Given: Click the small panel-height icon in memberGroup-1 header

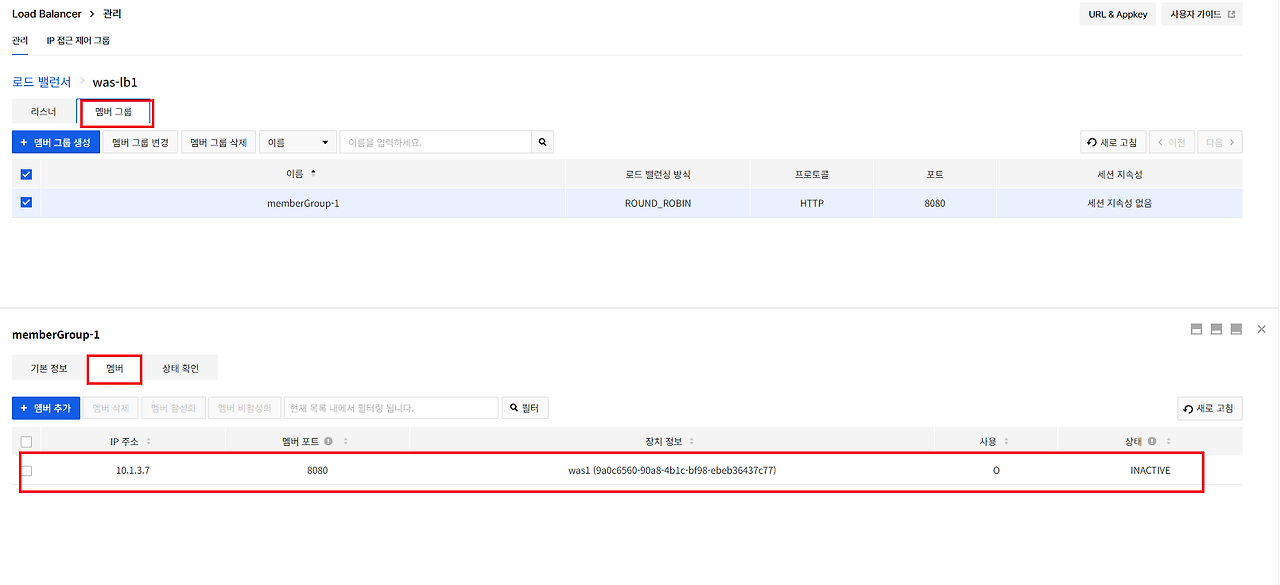Looking at the screenshot, I should (1196, 329).
